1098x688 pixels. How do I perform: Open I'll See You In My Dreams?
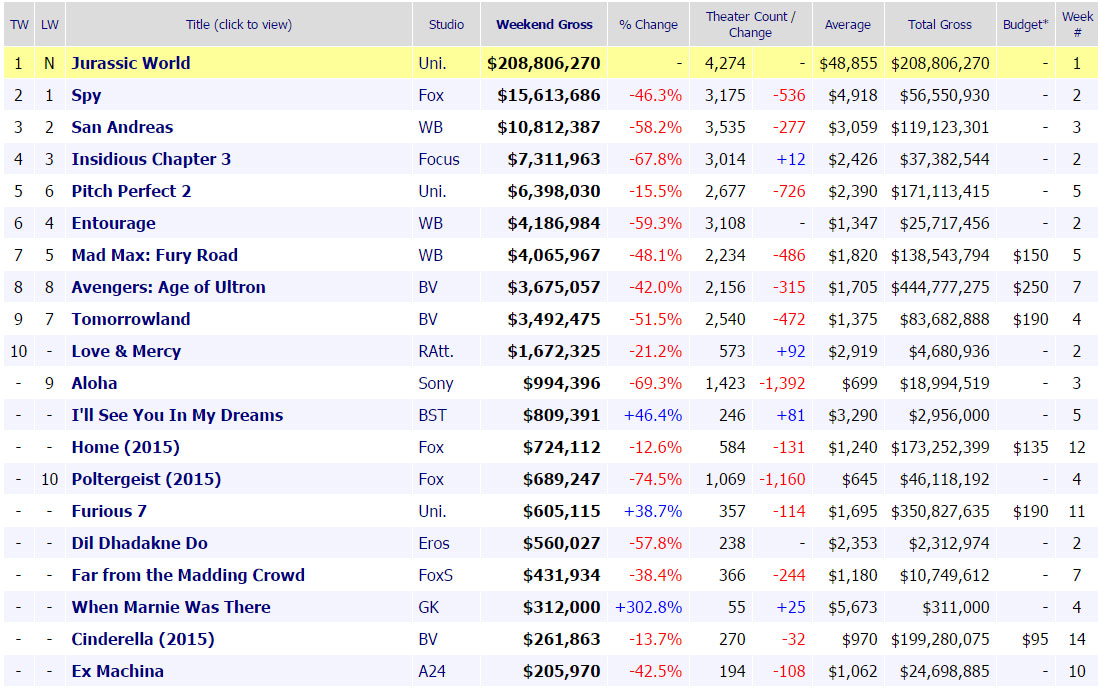[x=177, y=415]
